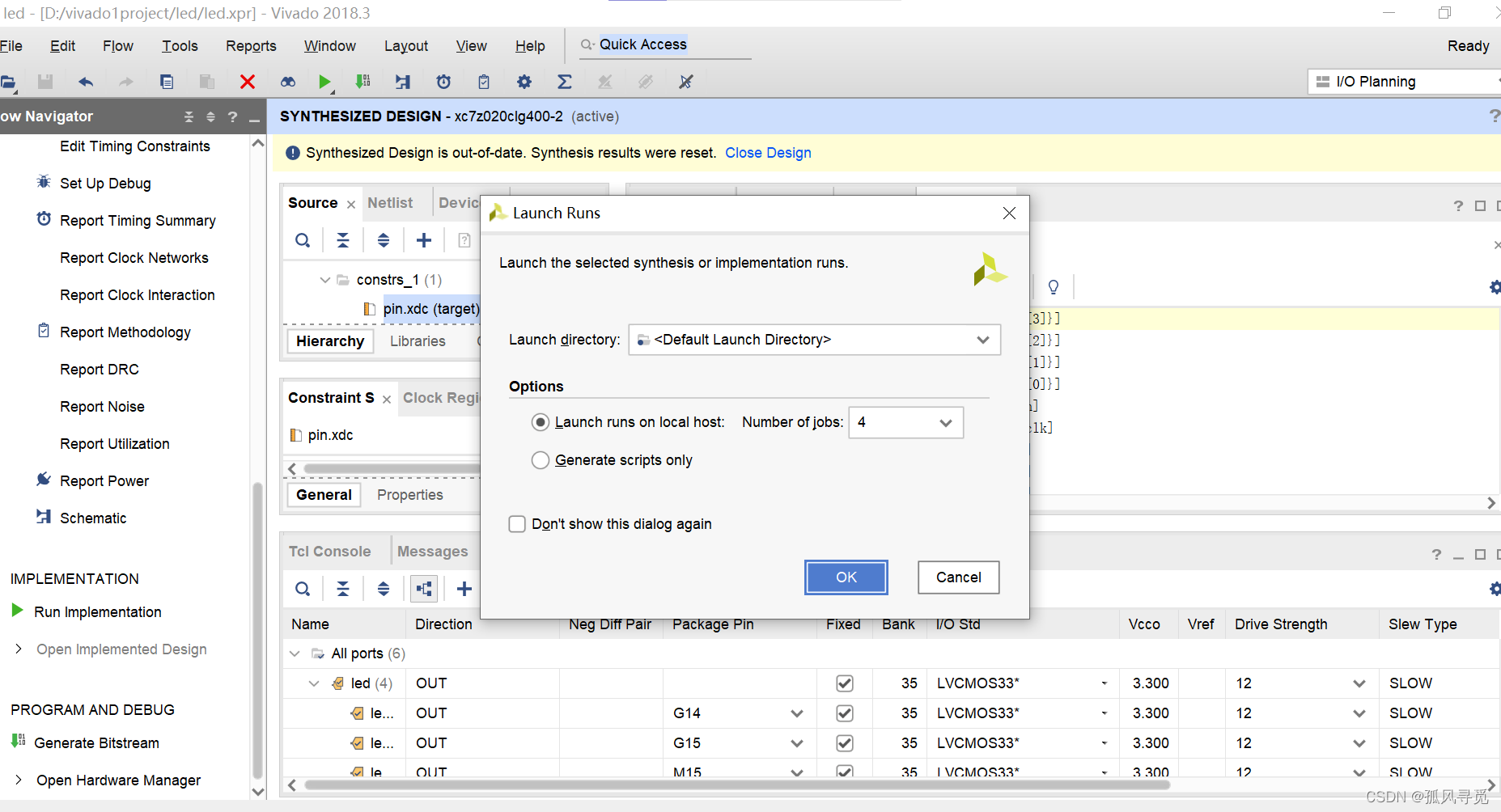This screenshot has width=1501, height=812.
Task: Click the lightbulb icon in the editor toolbar
Action: point(1054,286)
